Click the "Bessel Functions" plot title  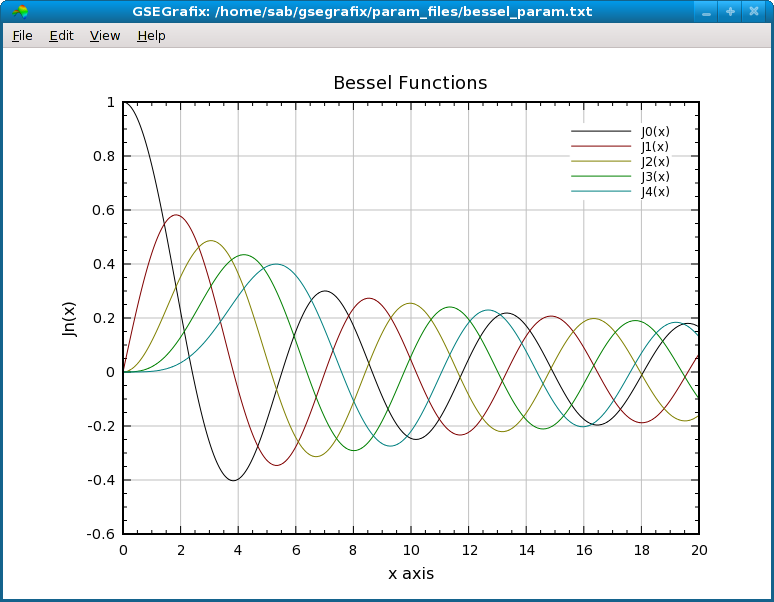tap(410, 83)
